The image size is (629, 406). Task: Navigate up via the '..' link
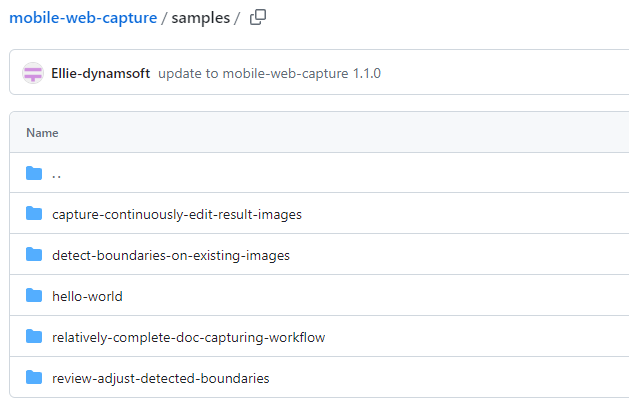[57, 174]
